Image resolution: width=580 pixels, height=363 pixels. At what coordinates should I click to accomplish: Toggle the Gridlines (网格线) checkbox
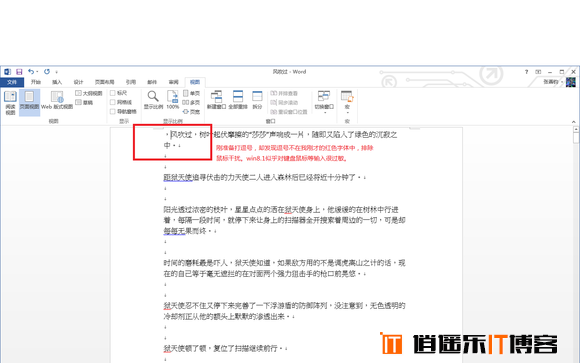point(112,102)
